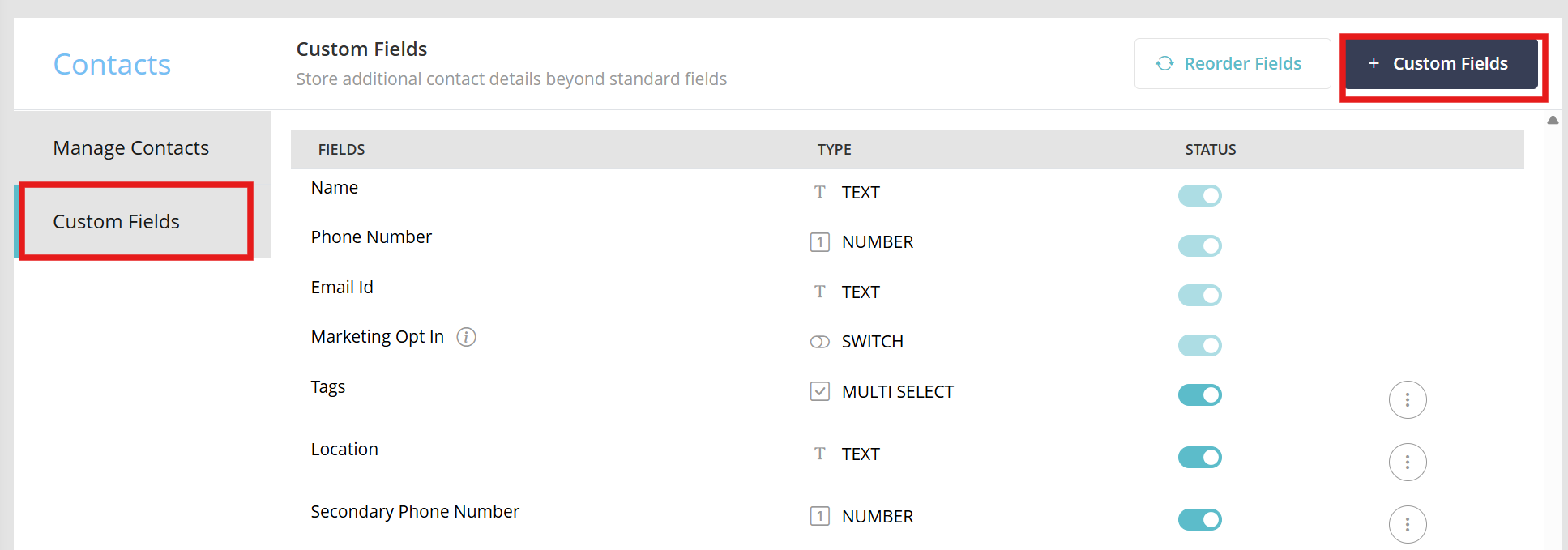Click the text type icon for Location
The width and height of the screenshot is (1568, 550).
820,454
